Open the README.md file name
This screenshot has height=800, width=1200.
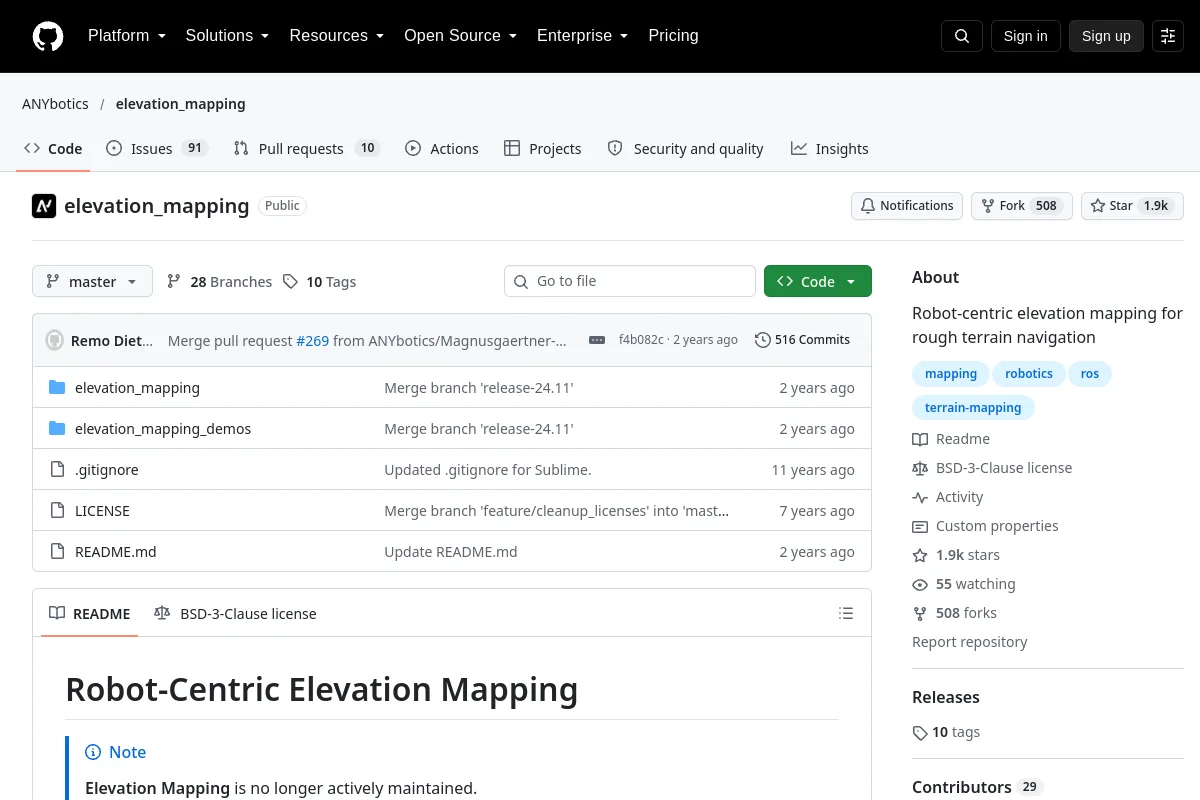click(x=116, y=551)
